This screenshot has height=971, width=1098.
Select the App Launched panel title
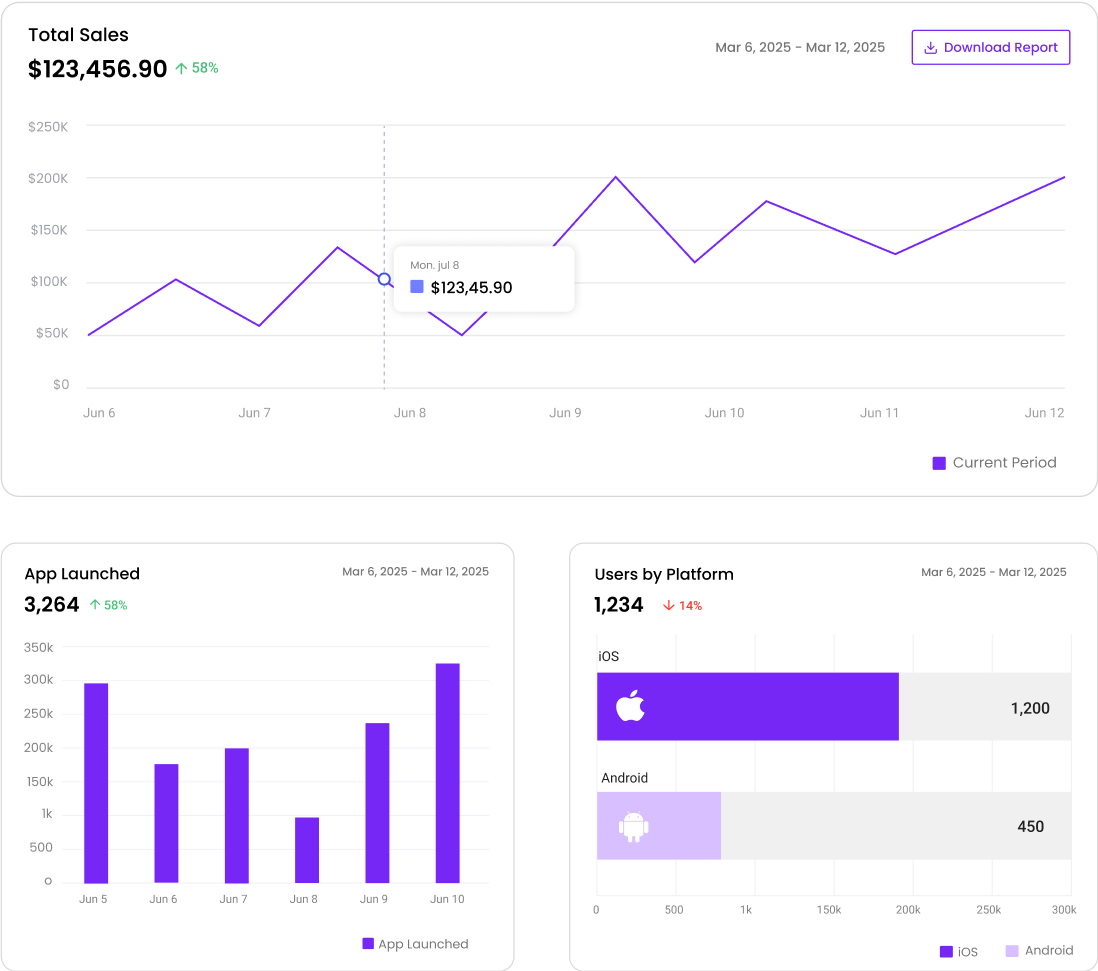(x=82, y=573)
